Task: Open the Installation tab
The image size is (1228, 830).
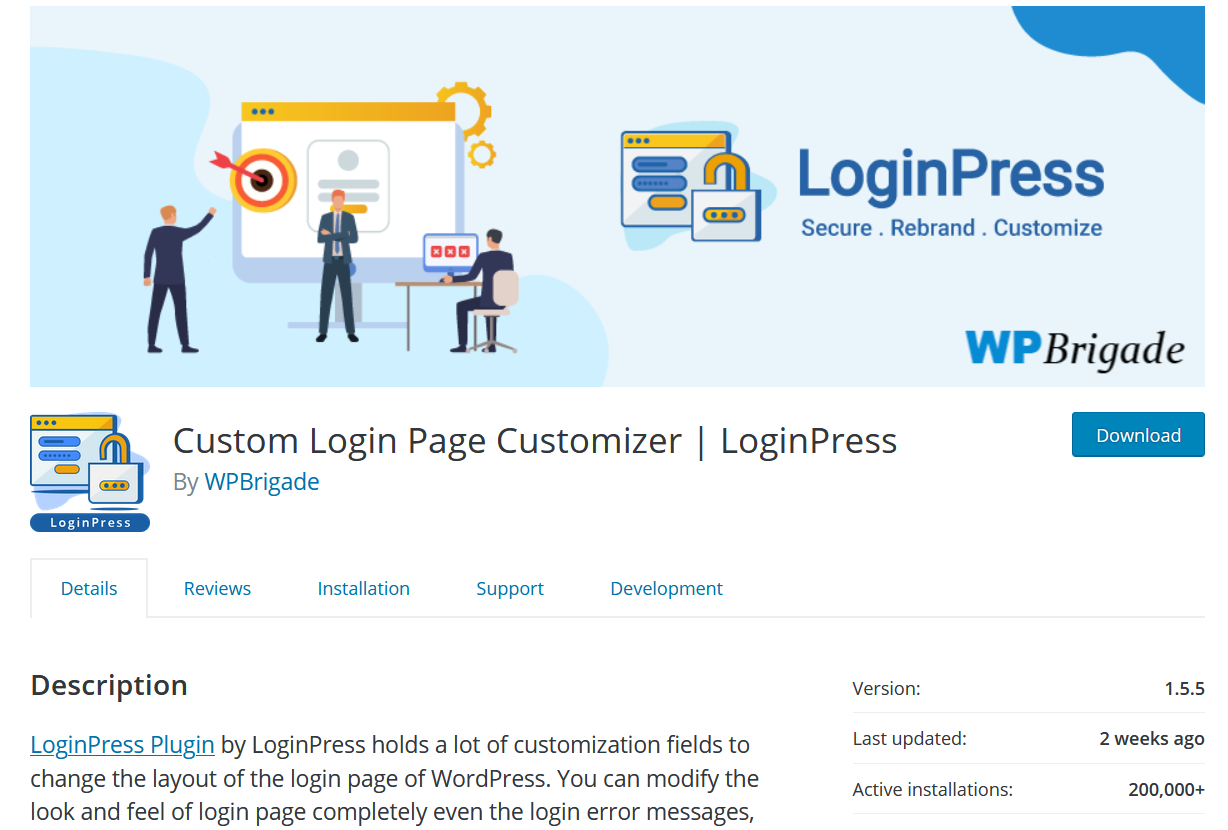Action: [x=364, y=588]
